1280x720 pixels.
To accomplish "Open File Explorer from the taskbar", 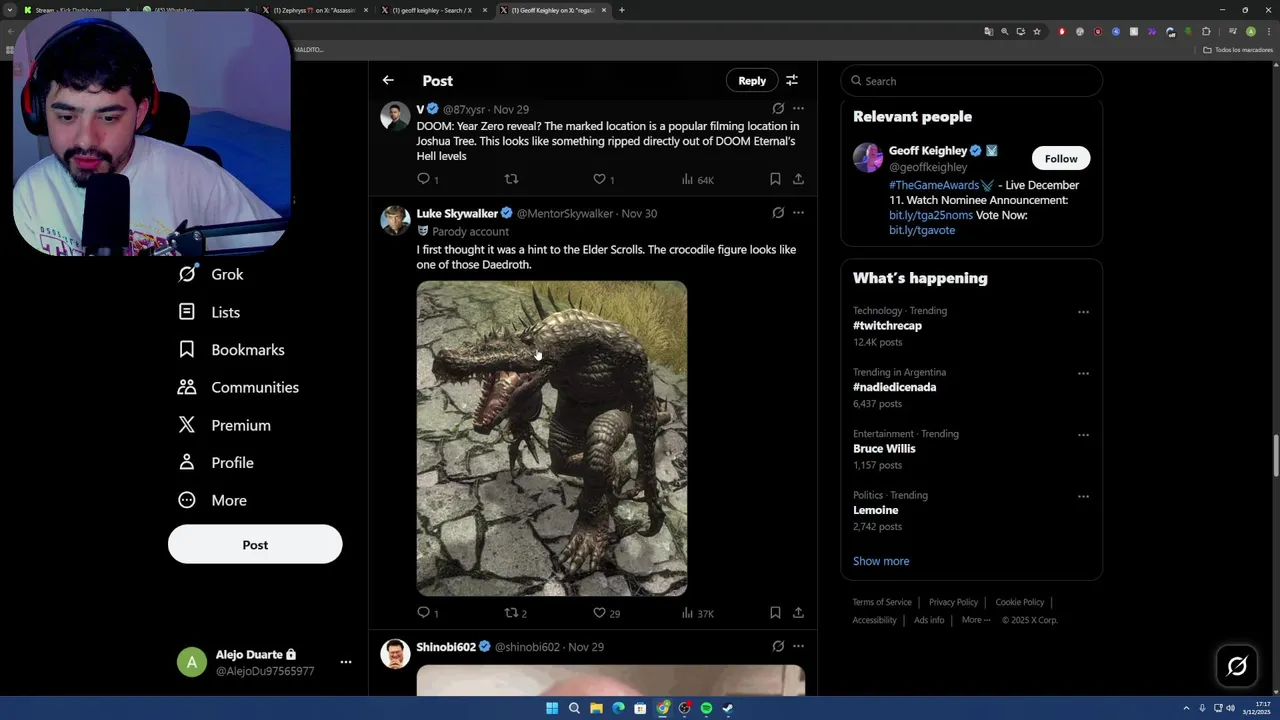I will click(596, 708).
